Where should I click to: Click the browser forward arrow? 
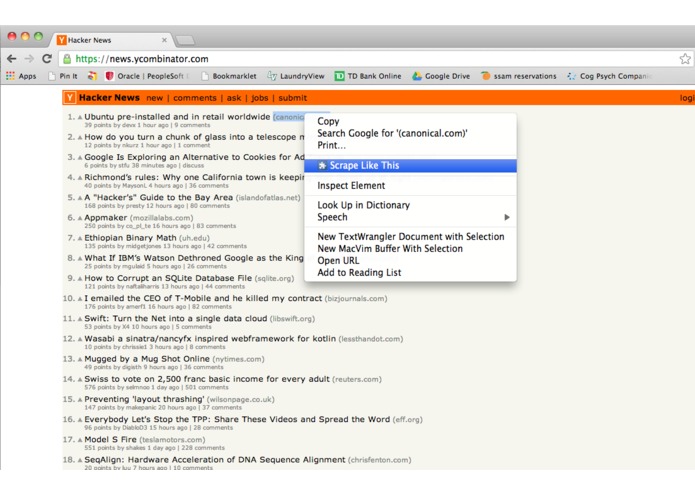coord(29,58)
